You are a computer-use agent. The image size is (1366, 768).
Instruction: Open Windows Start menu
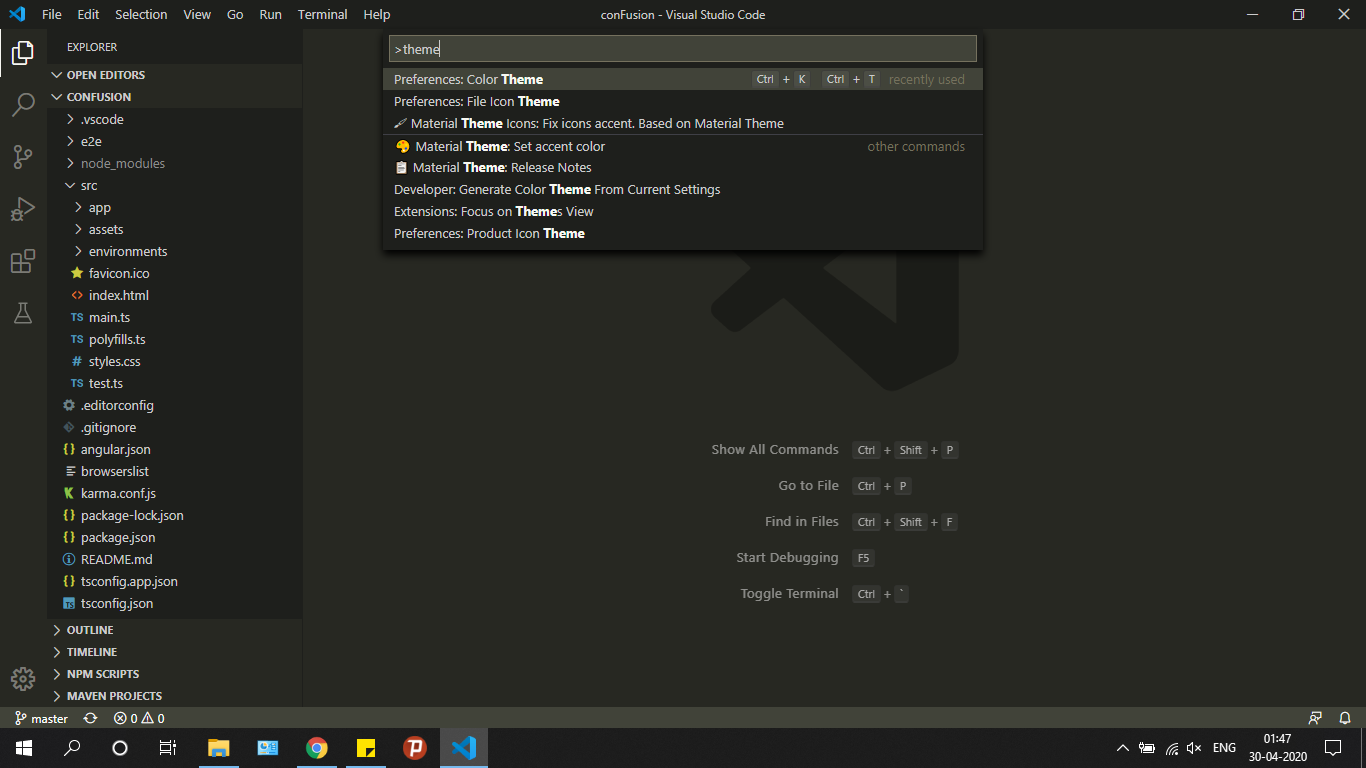click(24, 748)
